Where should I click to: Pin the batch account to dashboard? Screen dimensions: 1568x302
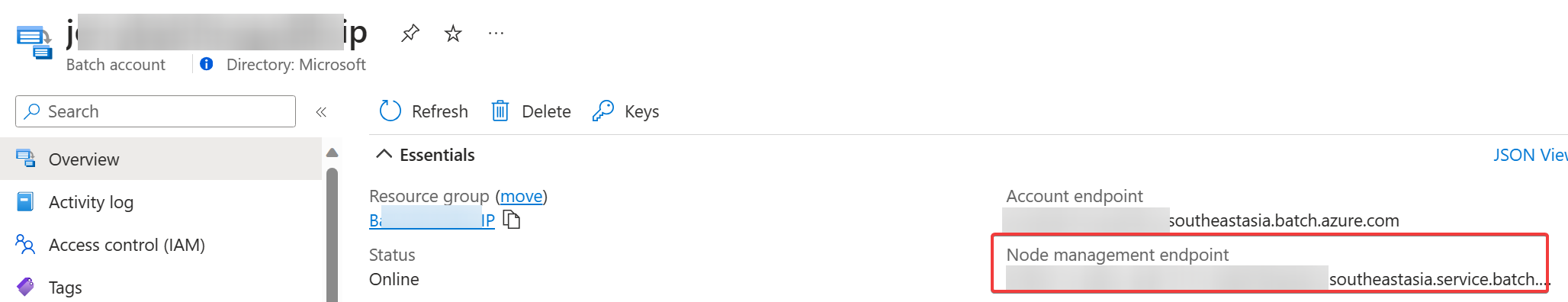[x=410, y=33]
